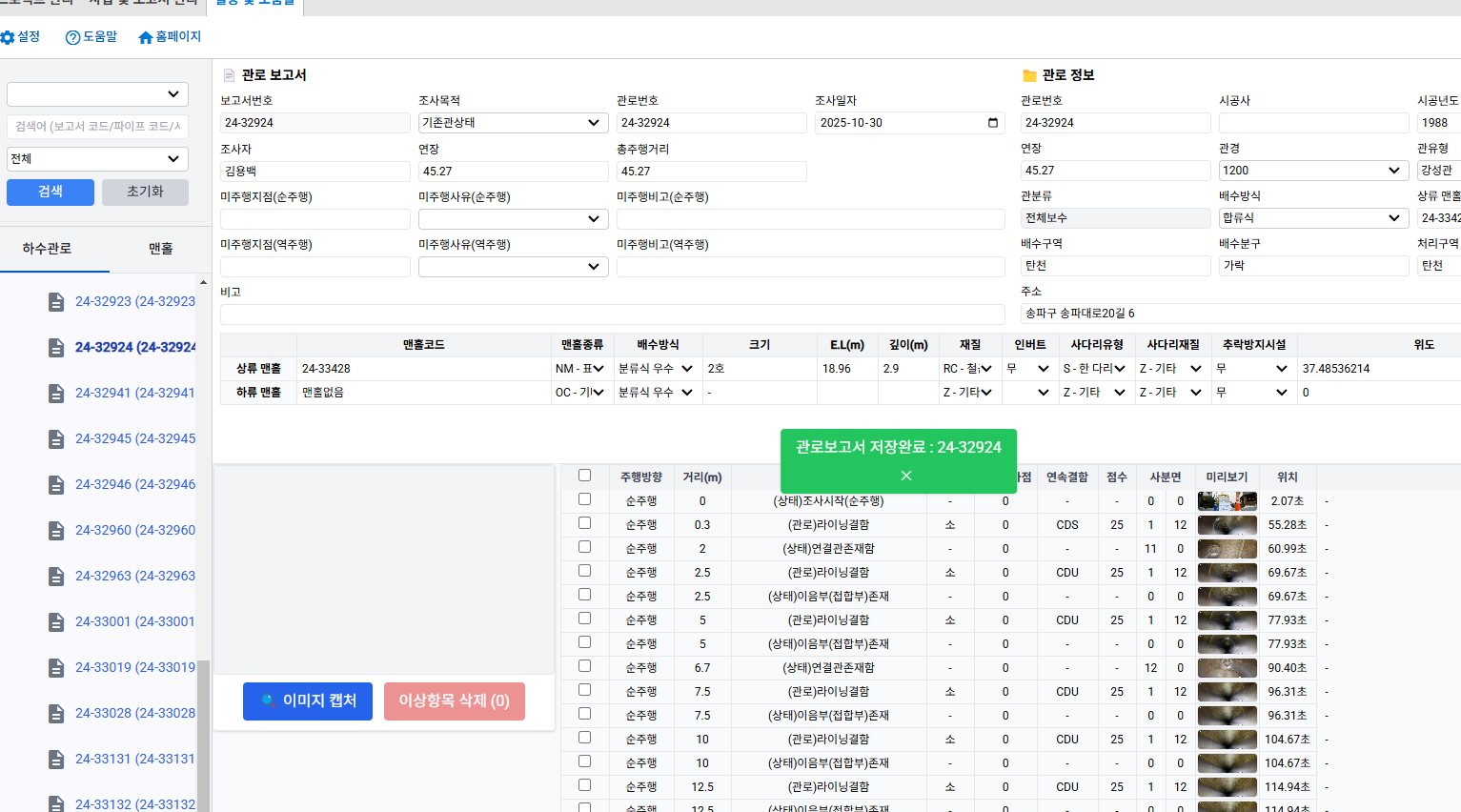
Task: Click file icon for 24-32960 item
Action: pos(56,530)
